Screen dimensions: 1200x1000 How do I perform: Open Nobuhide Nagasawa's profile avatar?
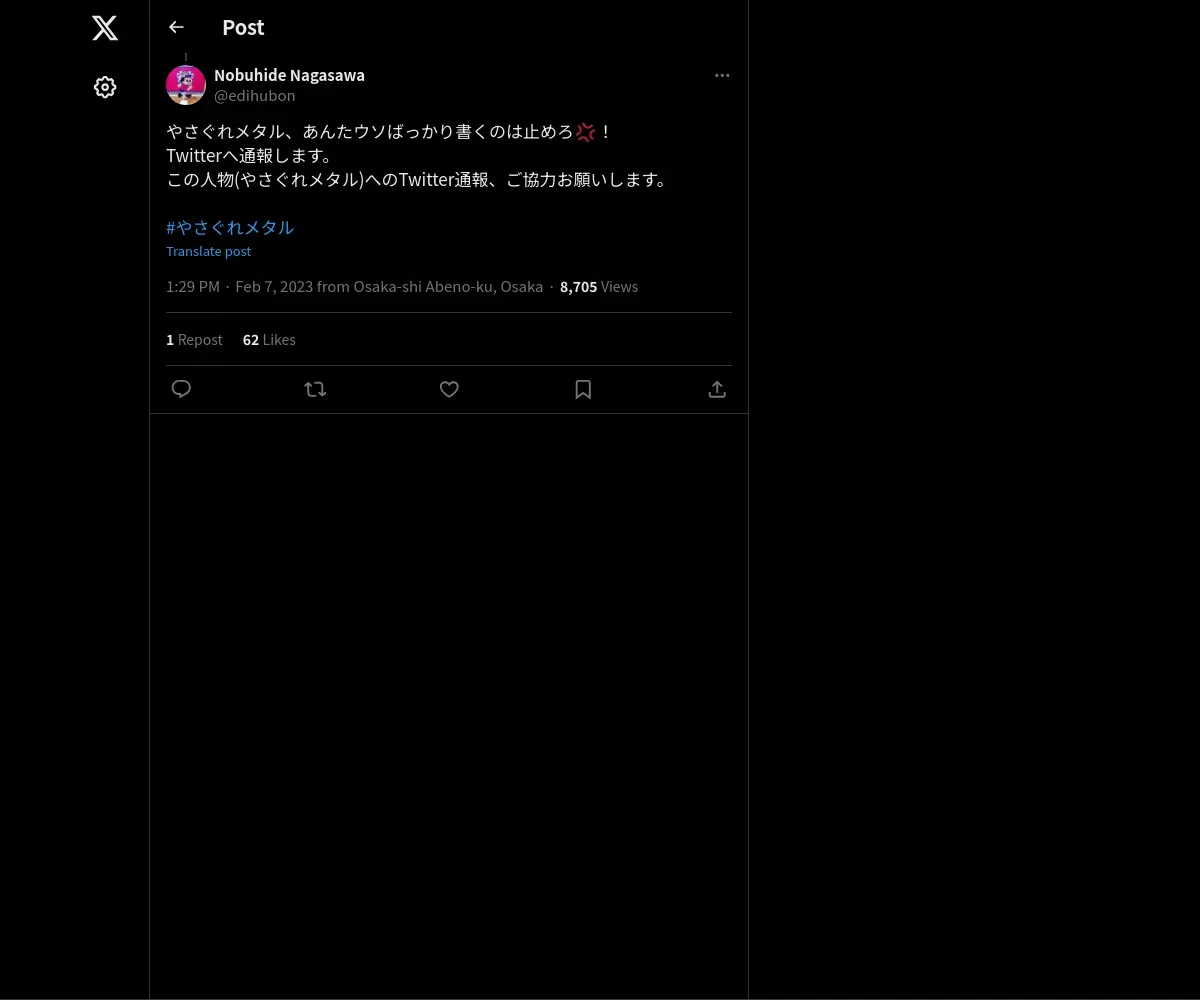click(x=186, y=85)
